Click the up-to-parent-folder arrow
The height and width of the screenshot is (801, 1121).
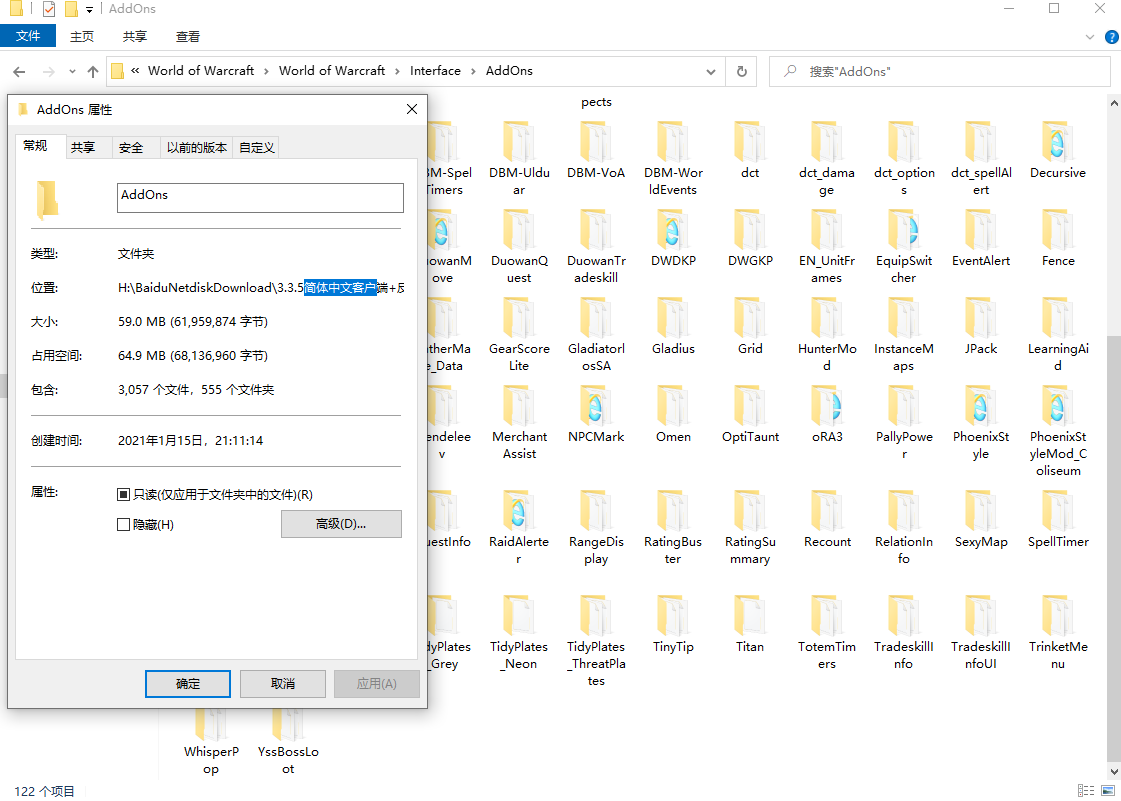click(93, 71)
